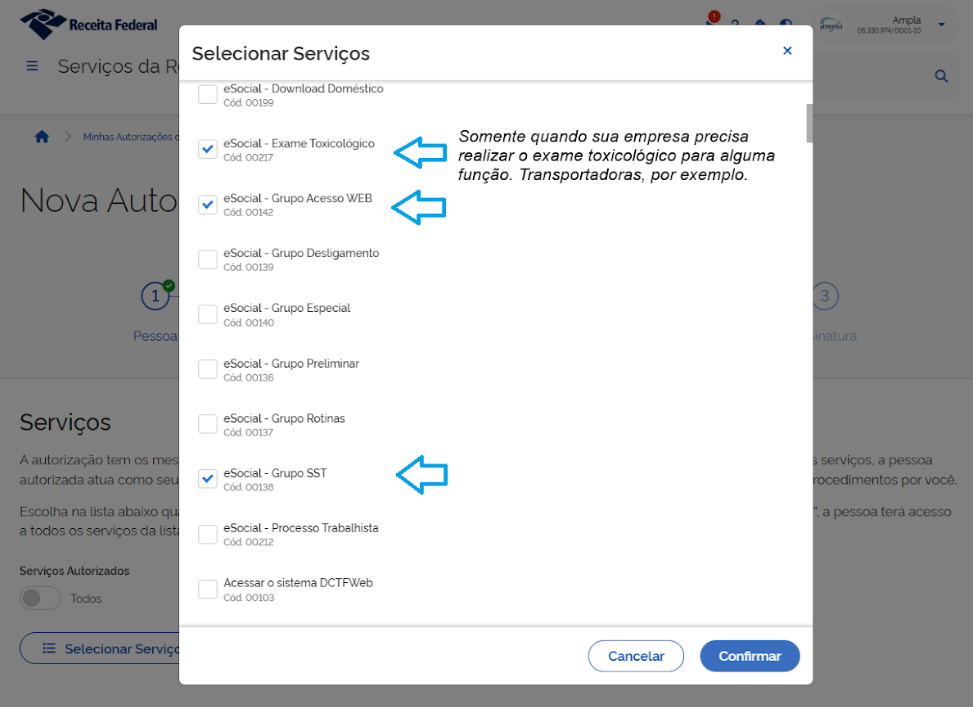The width and height of the screenshot is (973, 707).
Task: Click step 3 circle in wizard
Action: click(825, 296)
